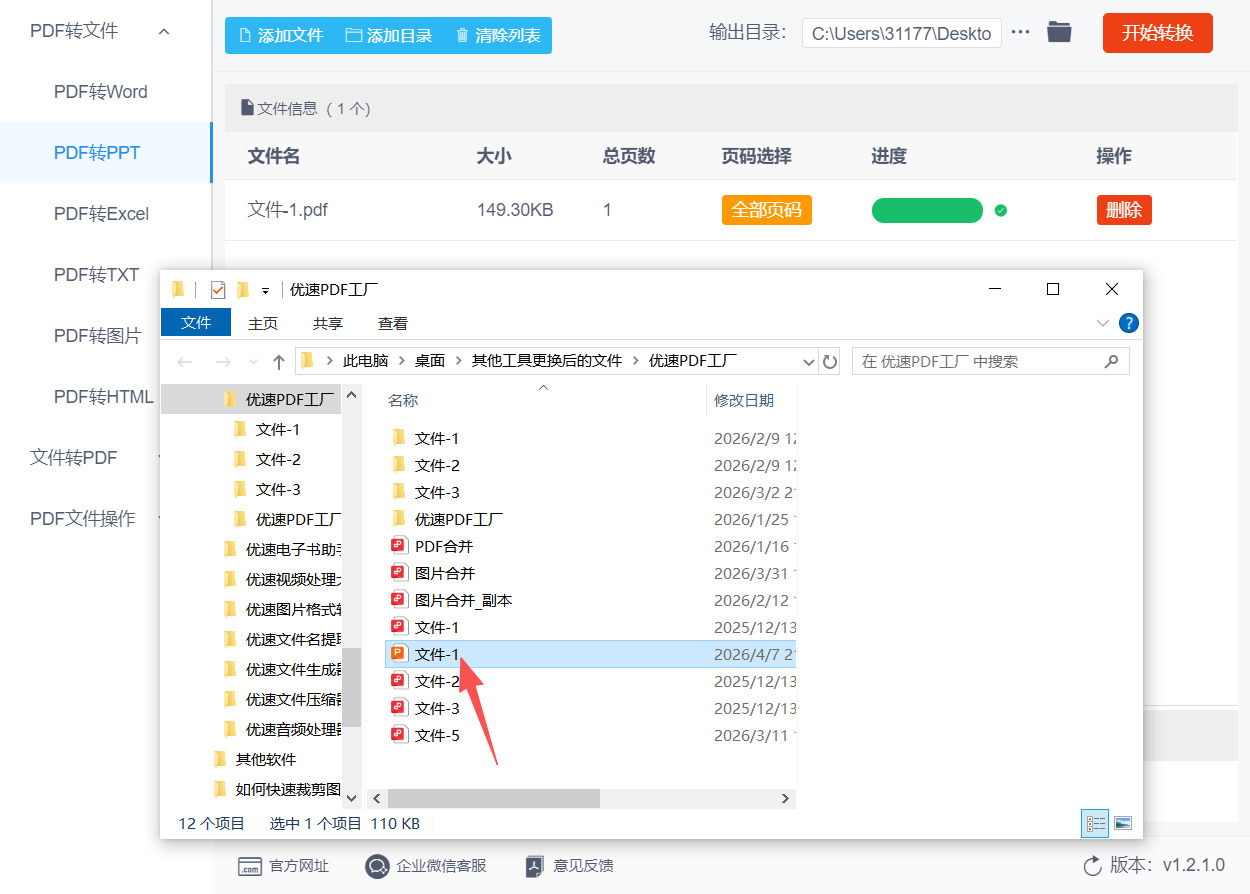Collapse the PDF转文件 sidebar section
The image size is (1250, 894).
click(x=164, y=31)
